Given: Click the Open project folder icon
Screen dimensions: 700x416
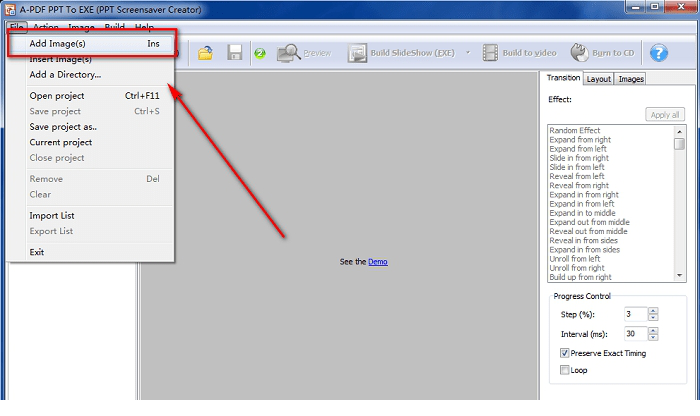Looking at the screenshot, I should pyautogui.click(x=205, y=53).
